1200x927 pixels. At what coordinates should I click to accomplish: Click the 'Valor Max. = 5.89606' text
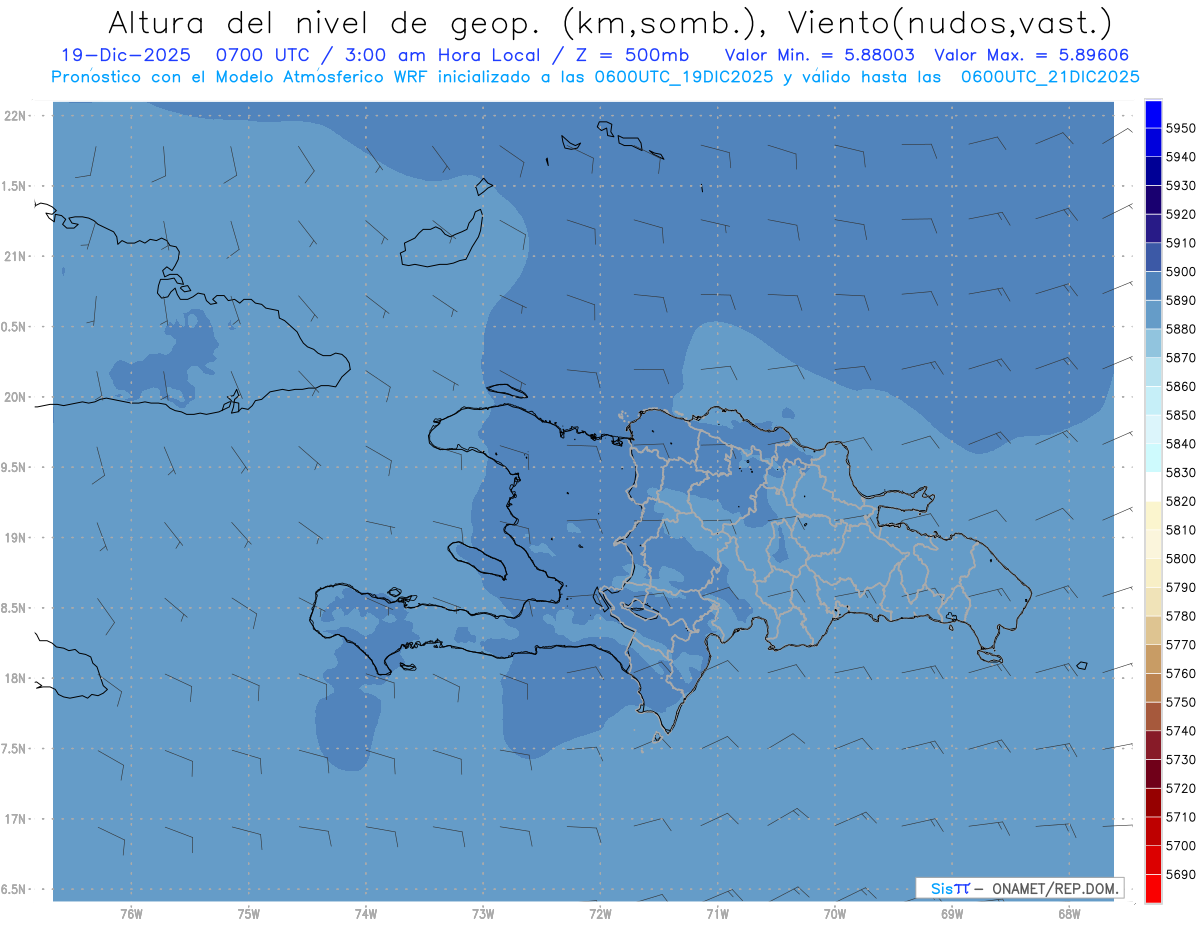1034,55
